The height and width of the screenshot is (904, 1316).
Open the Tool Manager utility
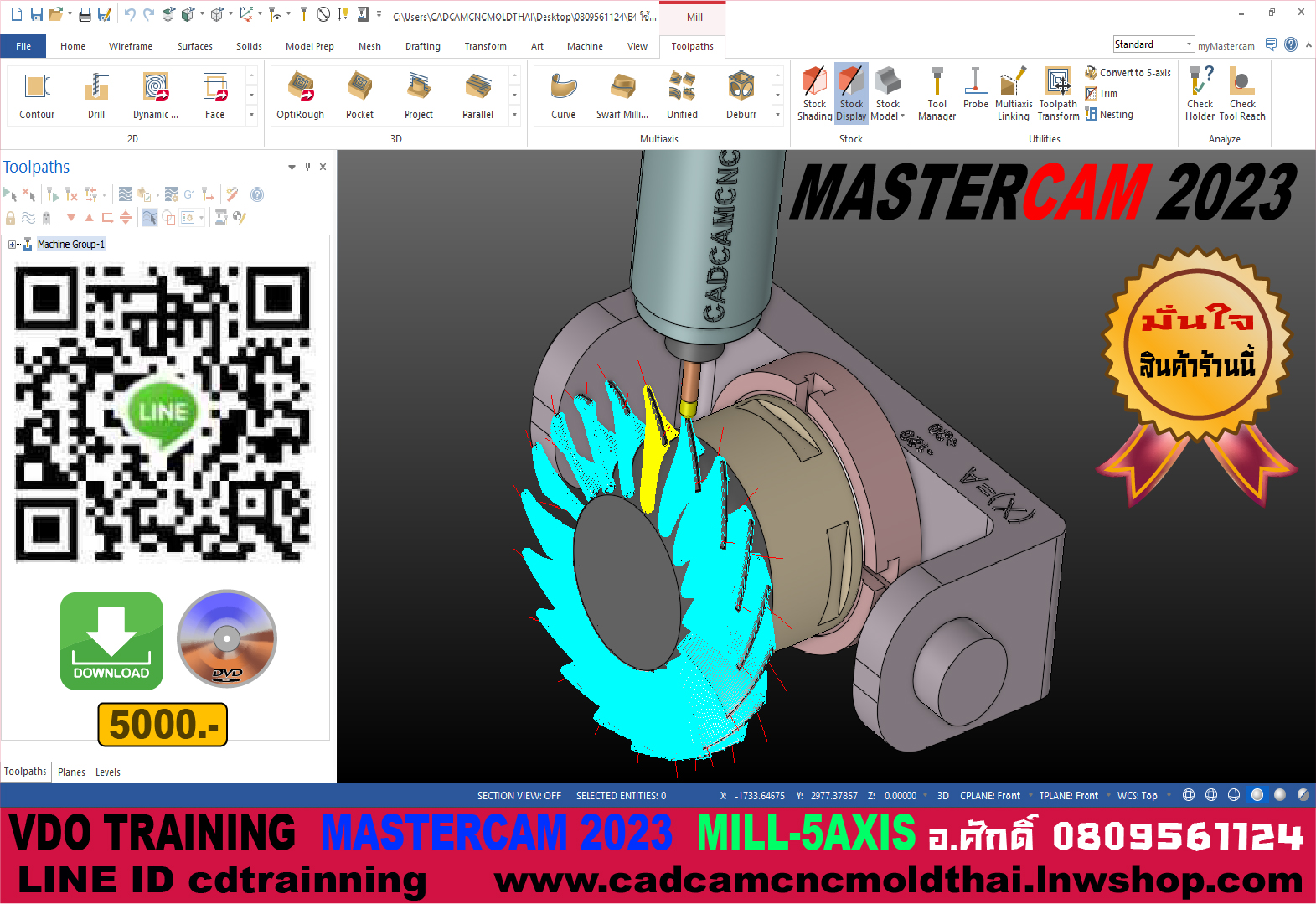click(x=937, y=94)
